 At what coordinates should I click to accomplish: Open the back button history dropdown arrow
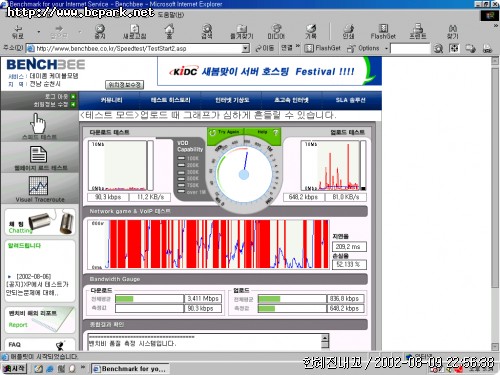(39, 32)
